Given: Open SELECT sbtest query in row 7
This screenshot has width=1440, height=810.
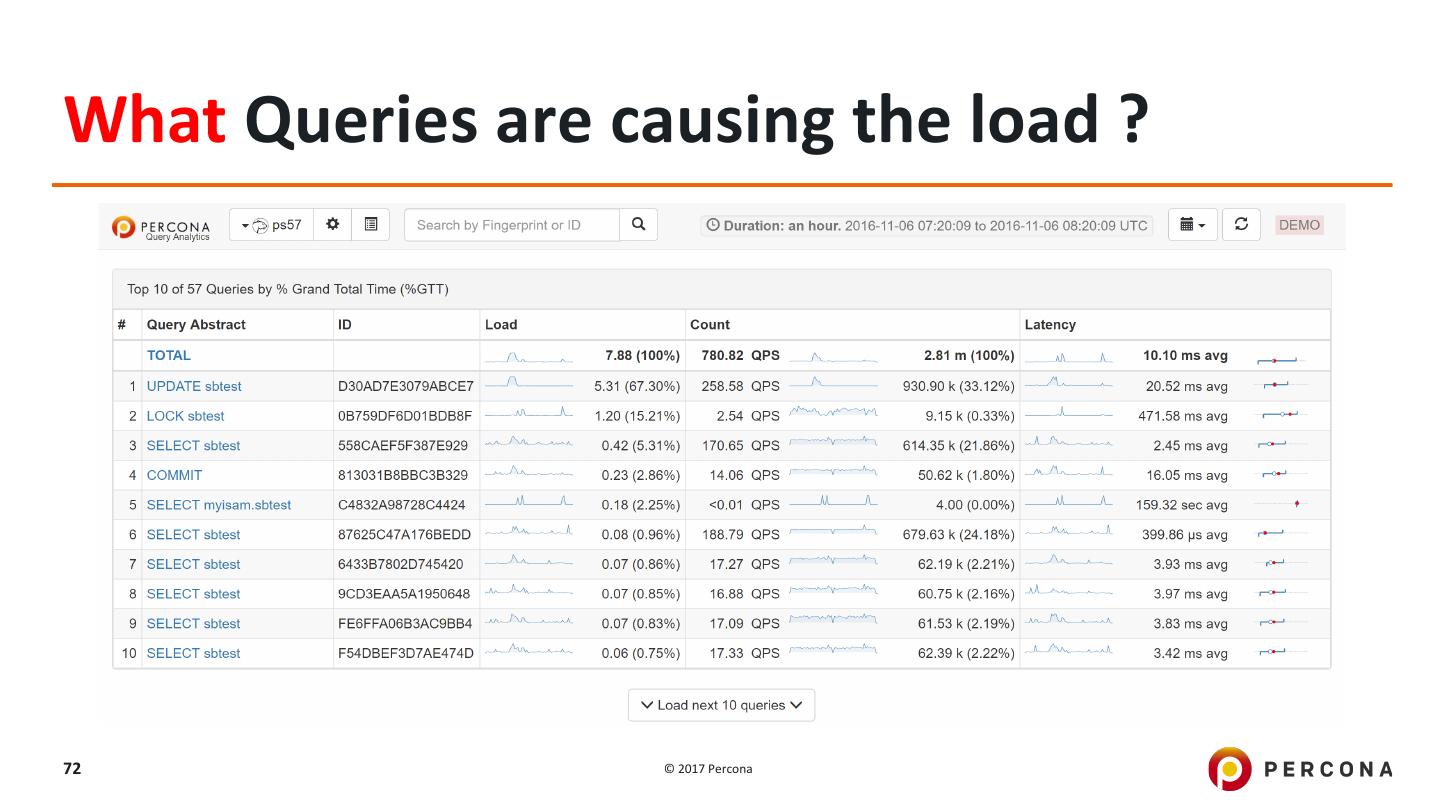Looking at the screenshot, I should (193, 564).
